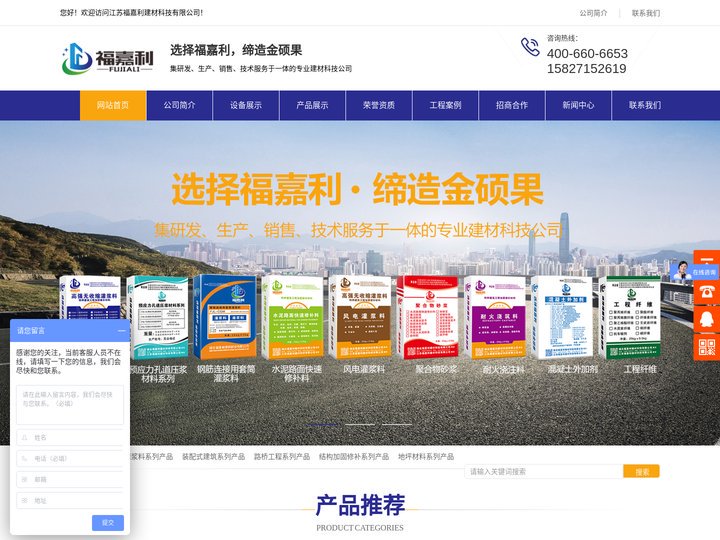Open QQ penguin chat icon
The image size is (720, 540).
point(707,319)
